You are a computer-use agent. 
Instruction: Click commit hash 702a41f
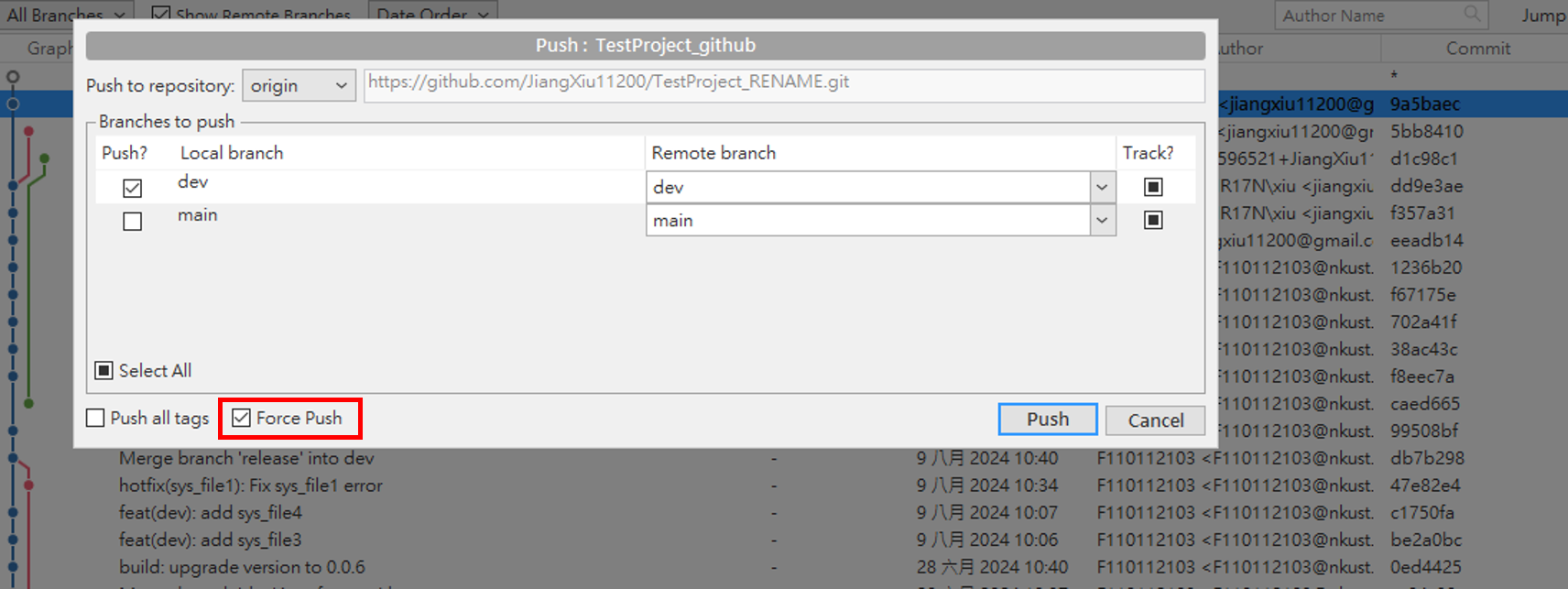[1423, 322]
